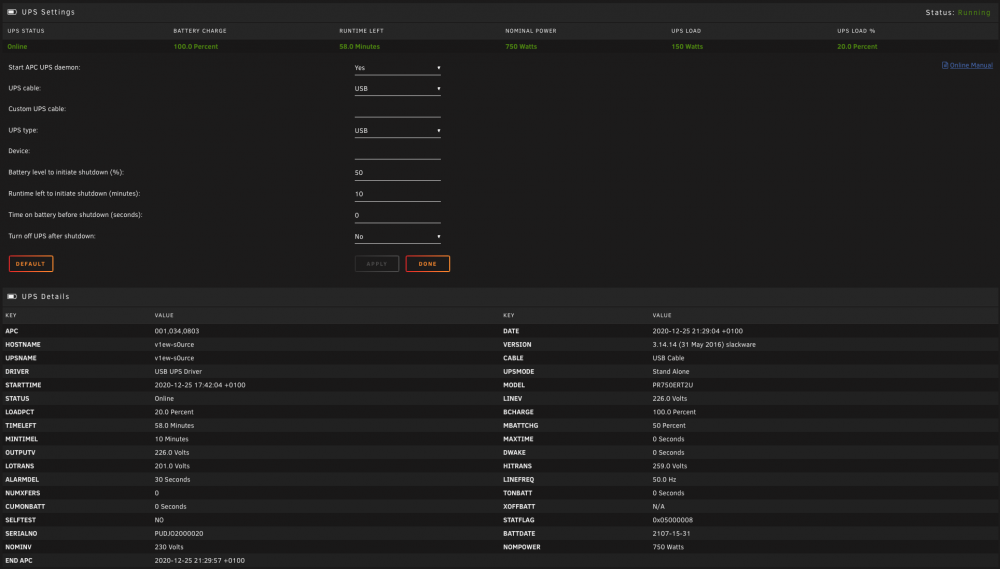Viewport: 1000px width, 569px height.
Task: Open the Start APC UPS daemon dropdown
Action: tap(397, 68)
